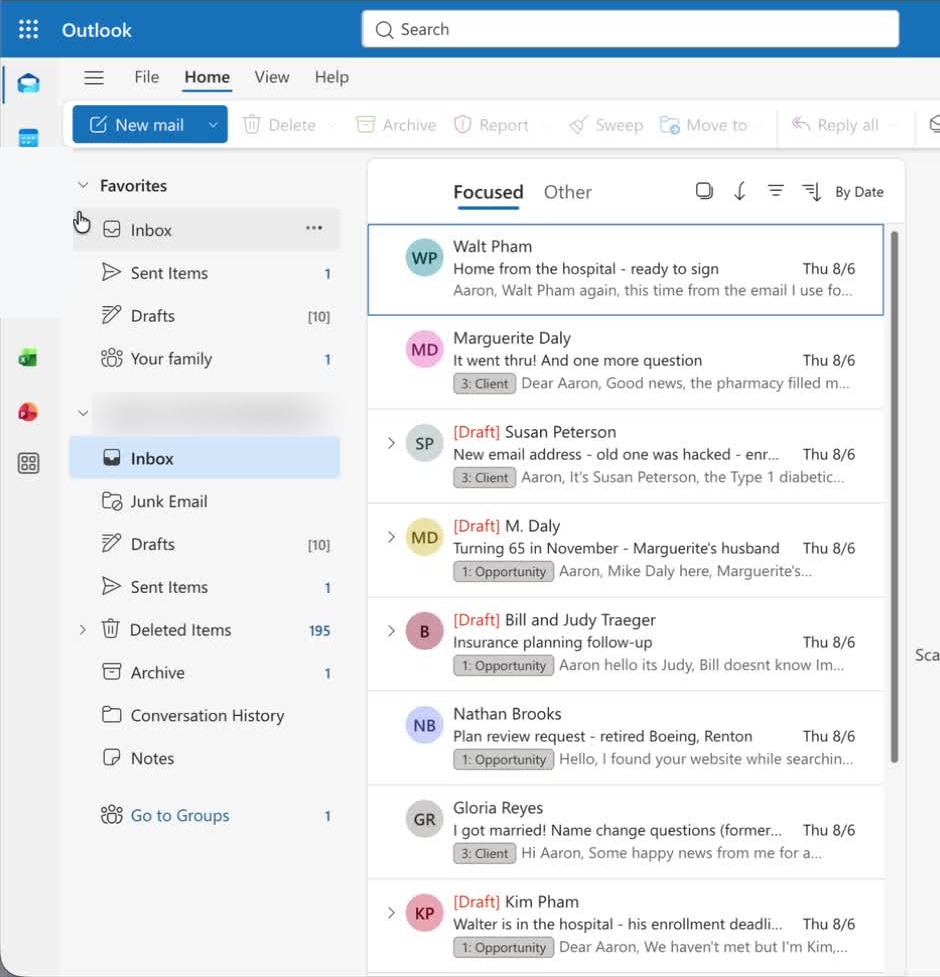Open the File menu
940x977 pixels.
click(x=146, y=77)
